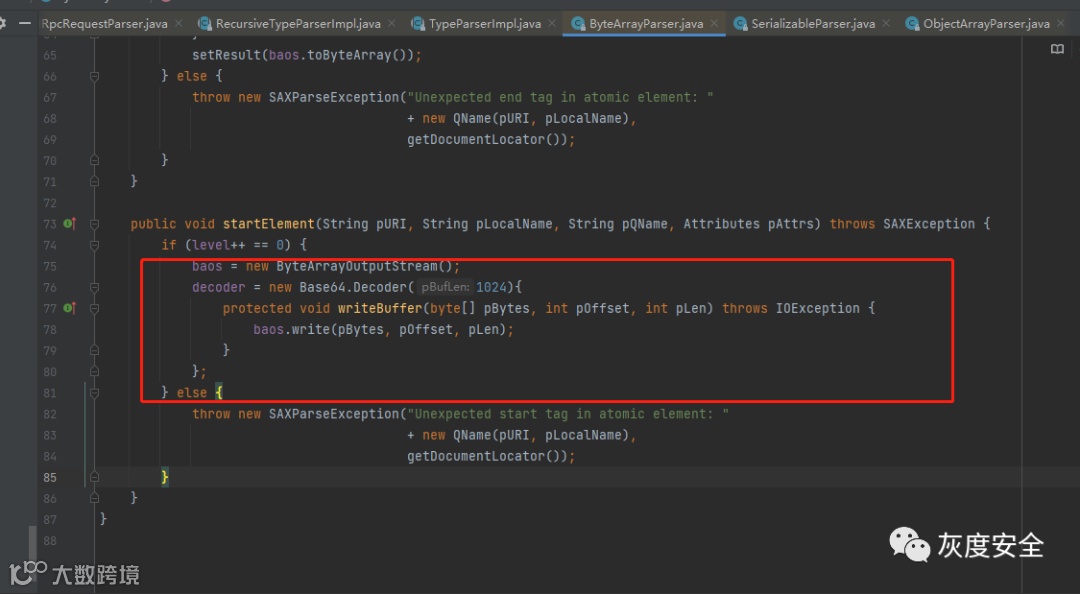Switch to the ObjectArrayParser.java tab
The image size is (1080, 594).
pyautogui.click(x=986, y=23)
